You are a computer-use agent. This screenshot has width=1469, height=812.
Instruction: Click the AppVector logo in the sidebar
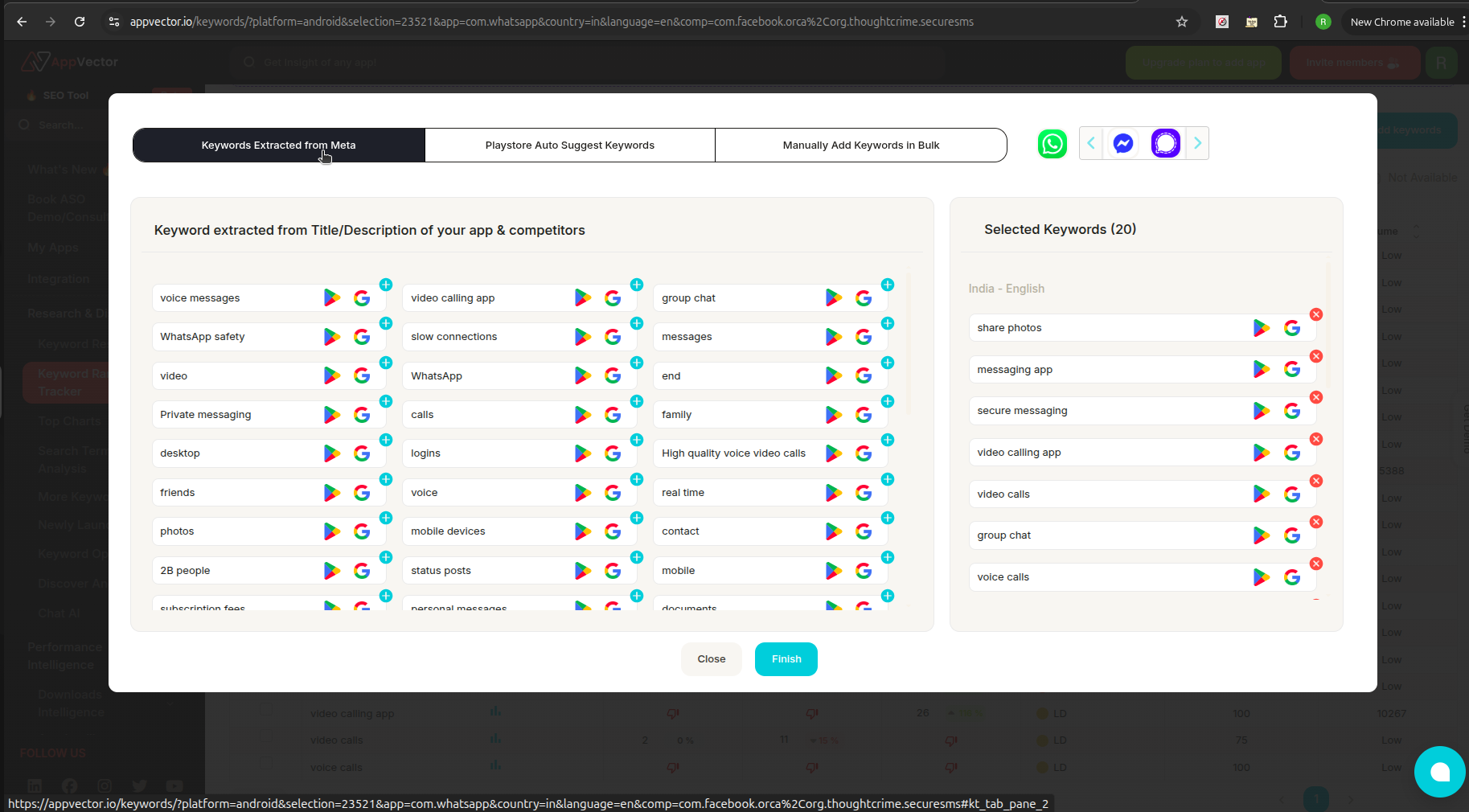pos(70,62)
